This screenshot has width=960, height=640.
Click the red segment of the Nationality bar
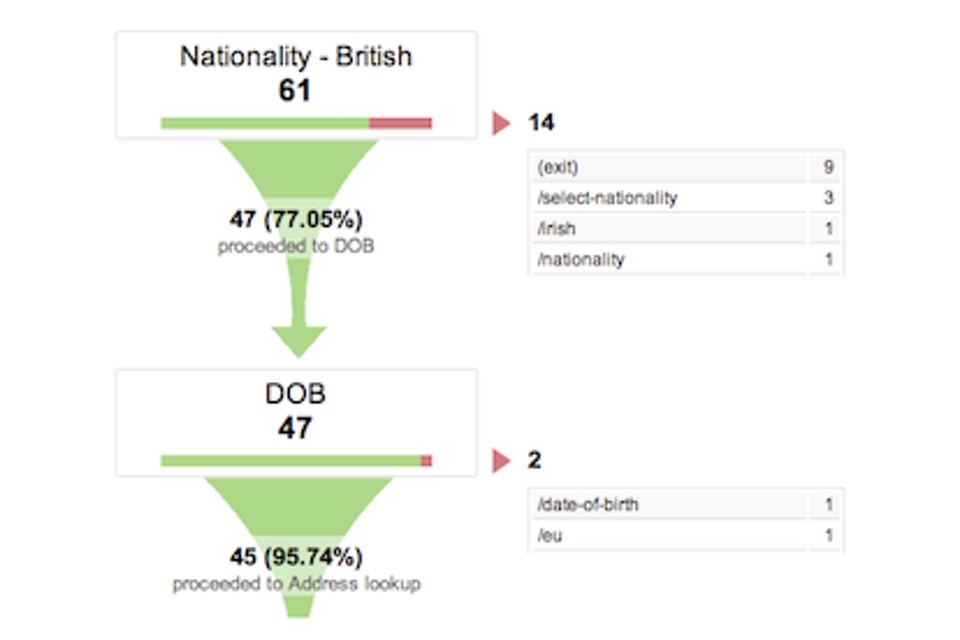click(400, 123)
